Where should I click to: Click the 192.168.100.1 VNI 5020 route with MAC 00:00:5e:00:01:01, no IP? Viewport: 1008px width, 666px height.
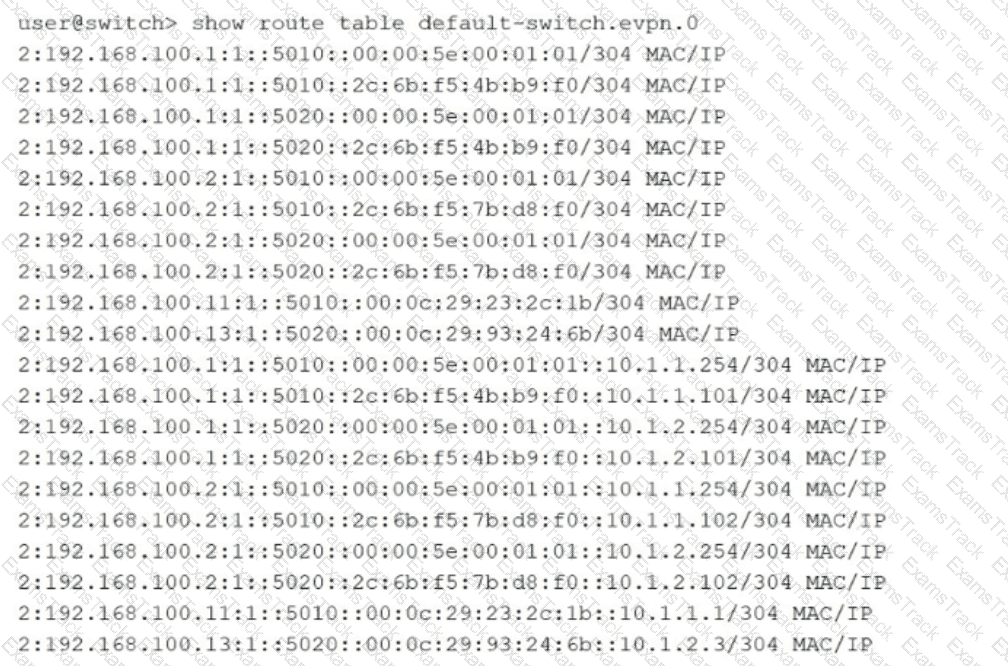[372, 116]
